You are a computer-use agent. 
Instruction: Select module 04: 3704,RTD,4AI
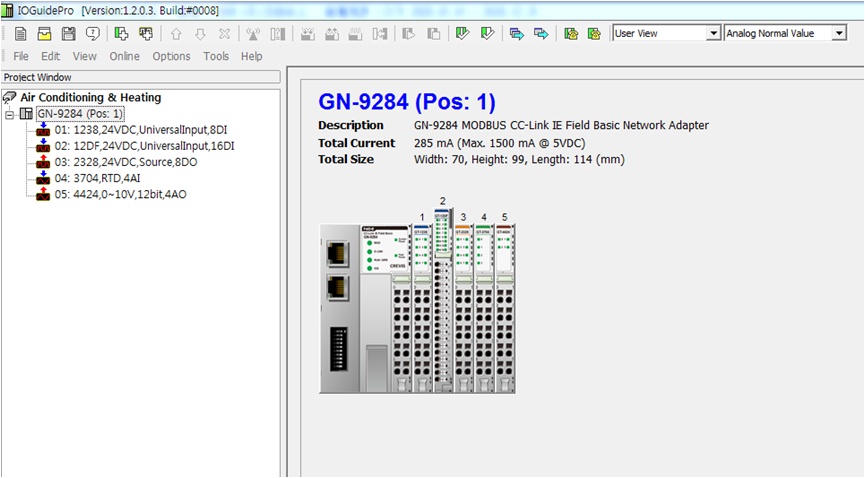coord(97,178)
